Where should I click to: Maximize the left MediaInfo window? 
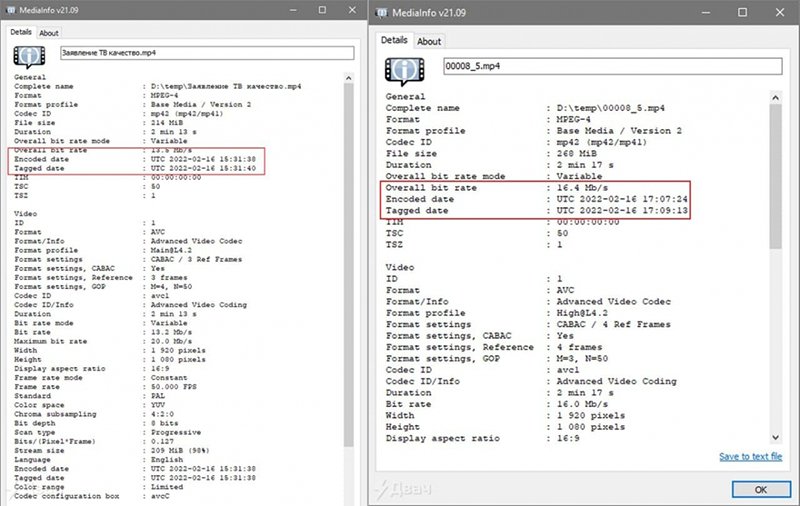(x=322, y=10)
